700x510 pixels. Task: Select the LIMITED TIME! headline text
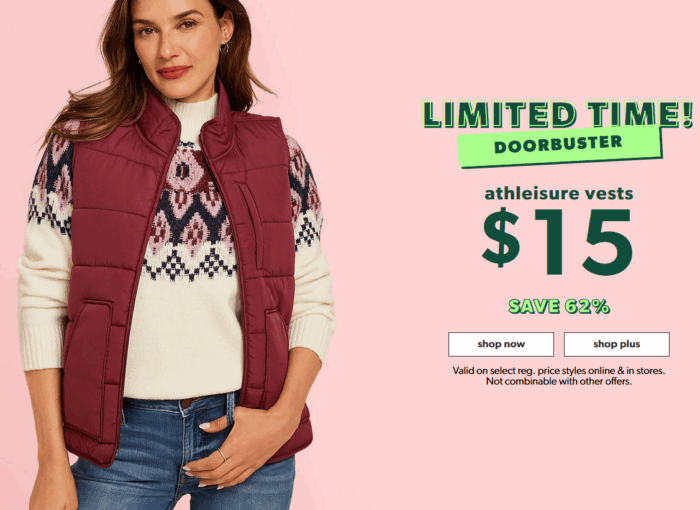click(x=558, y=114)
